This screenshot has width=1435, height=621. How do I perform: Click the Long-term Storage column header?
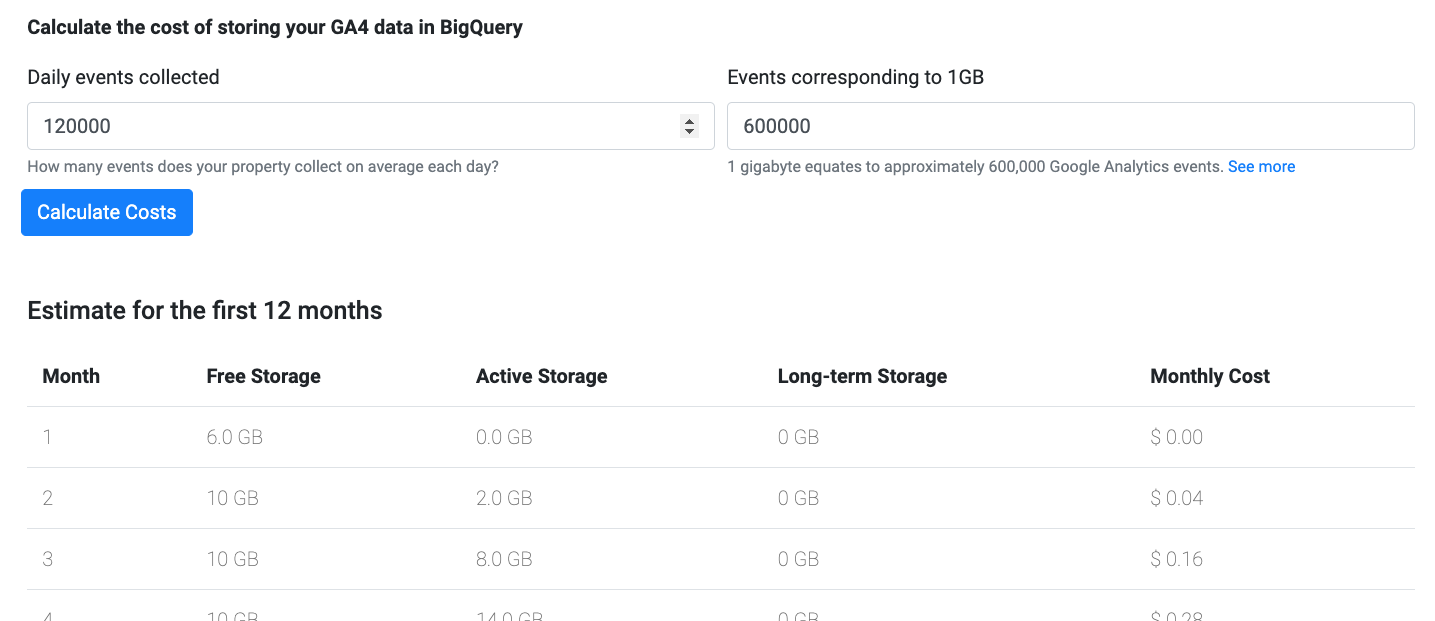point(862,376)
